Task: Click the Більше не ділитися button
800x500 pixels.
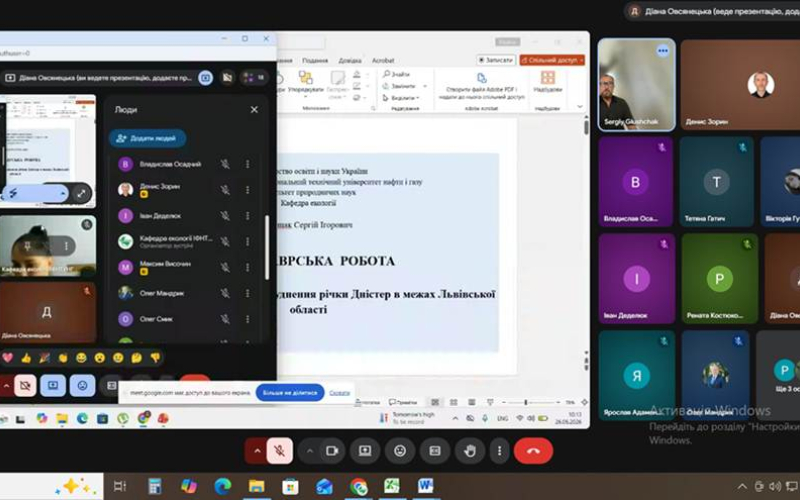Action: [290, 393]
